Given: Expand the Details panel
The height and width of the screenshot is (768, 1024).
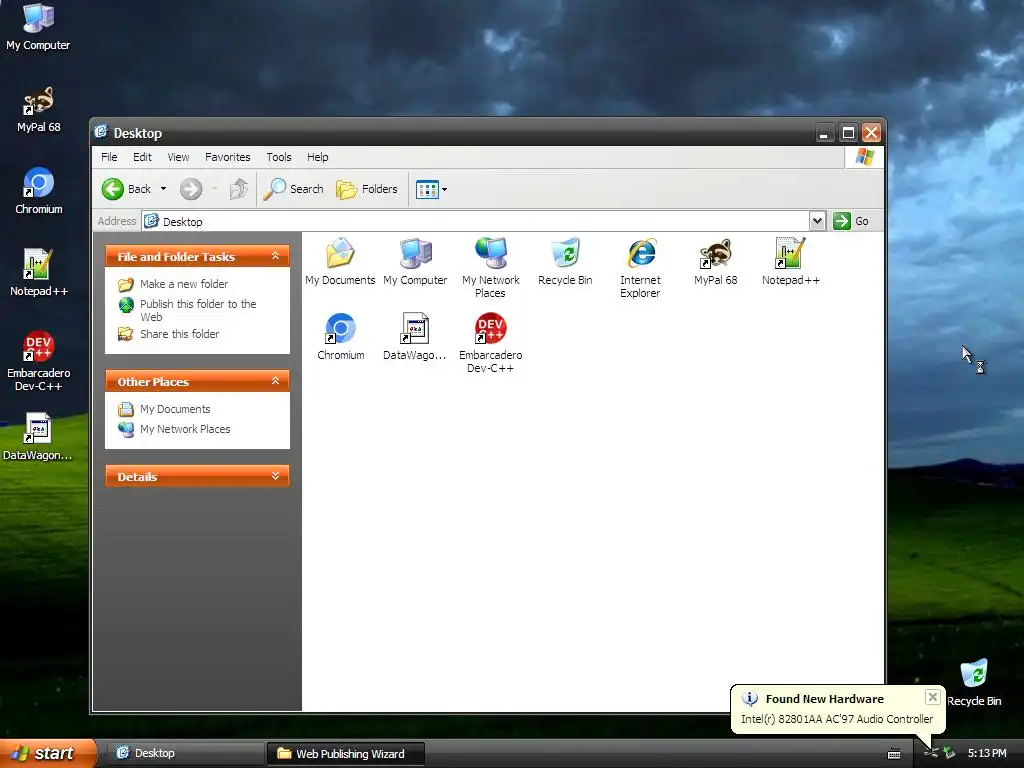Looking at the screenshot, I should 276,476.
